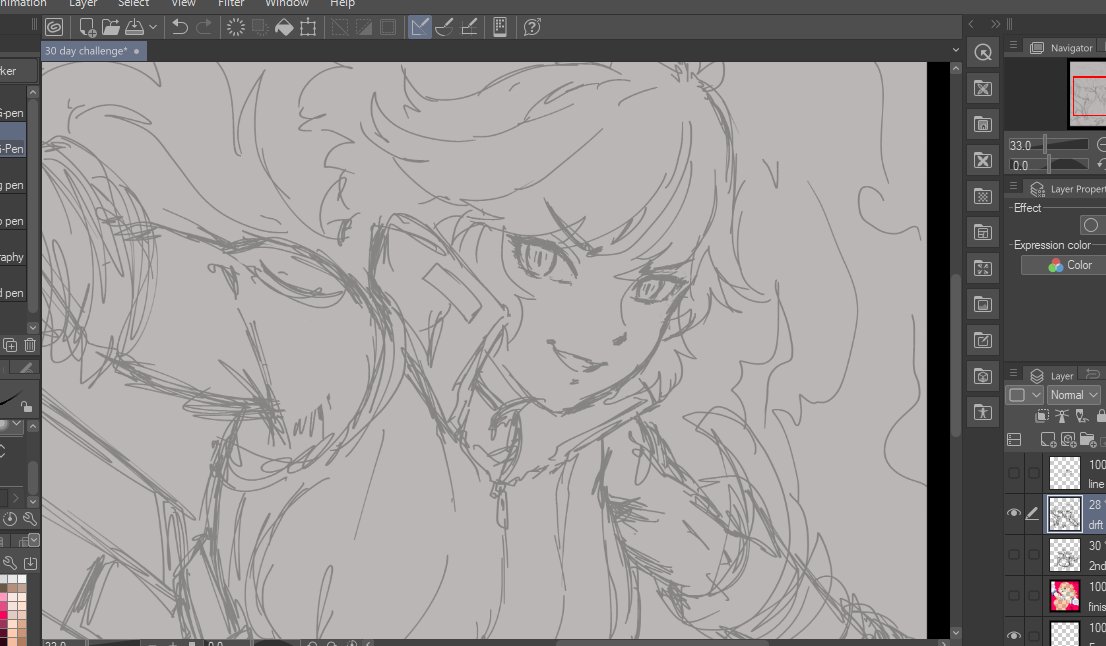Image resolution: width=1106 pixels, height=646 pixels.
Task: Open the edit-pencil material folder icon
Action: (x=983, y=341)
